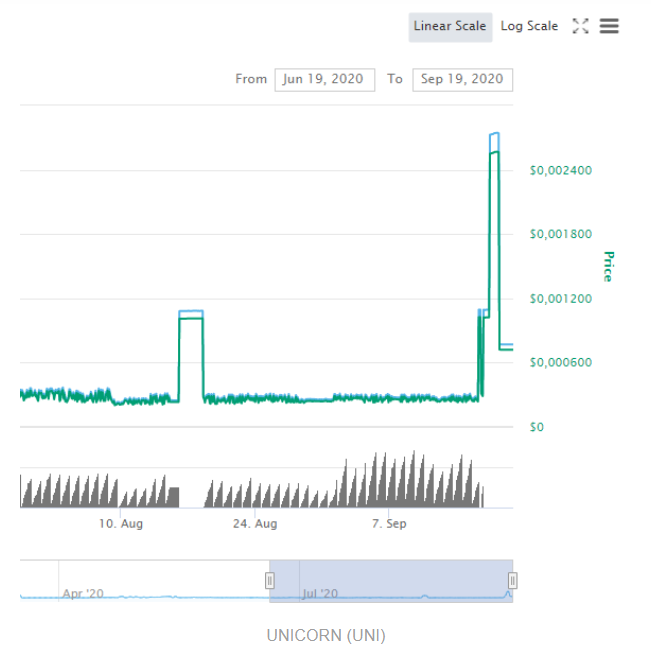Click the green Price axis title
651x661 pixels.
608,266
